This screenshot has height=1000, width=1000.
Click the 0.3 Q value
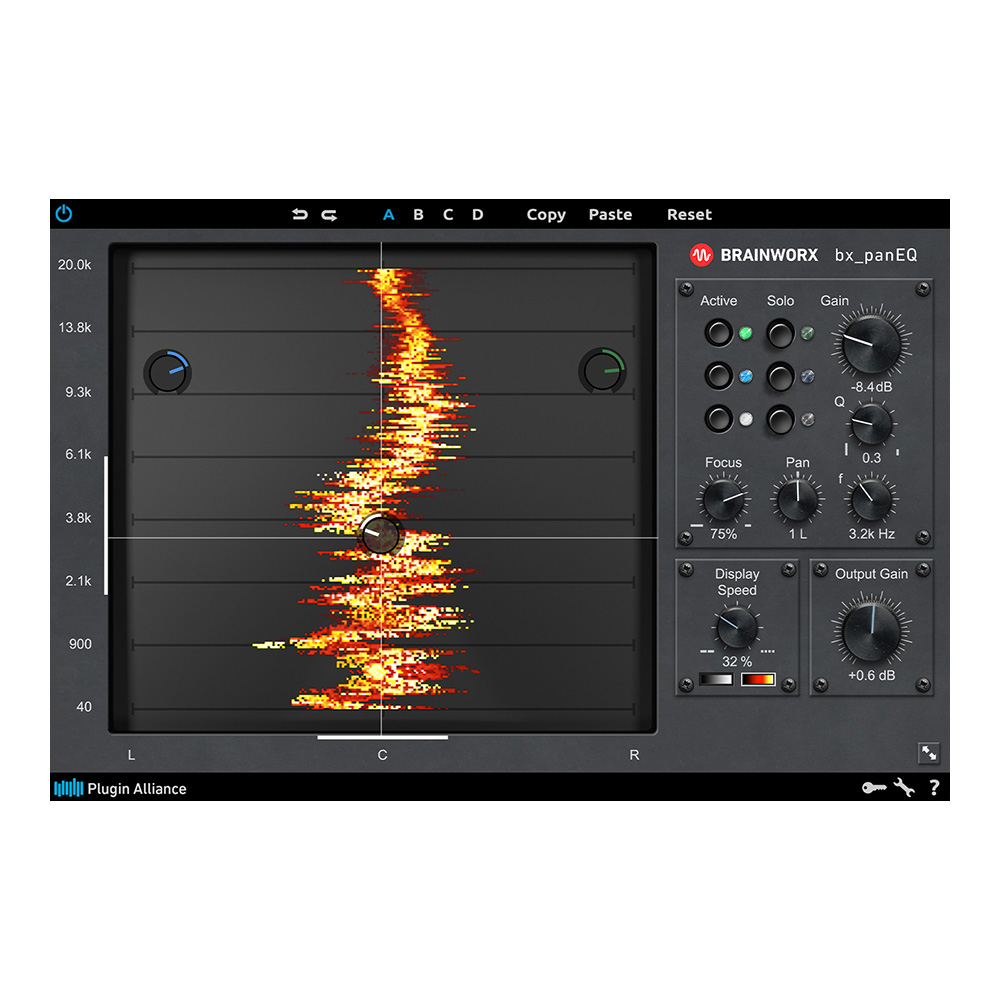click(x=872, y=458)
